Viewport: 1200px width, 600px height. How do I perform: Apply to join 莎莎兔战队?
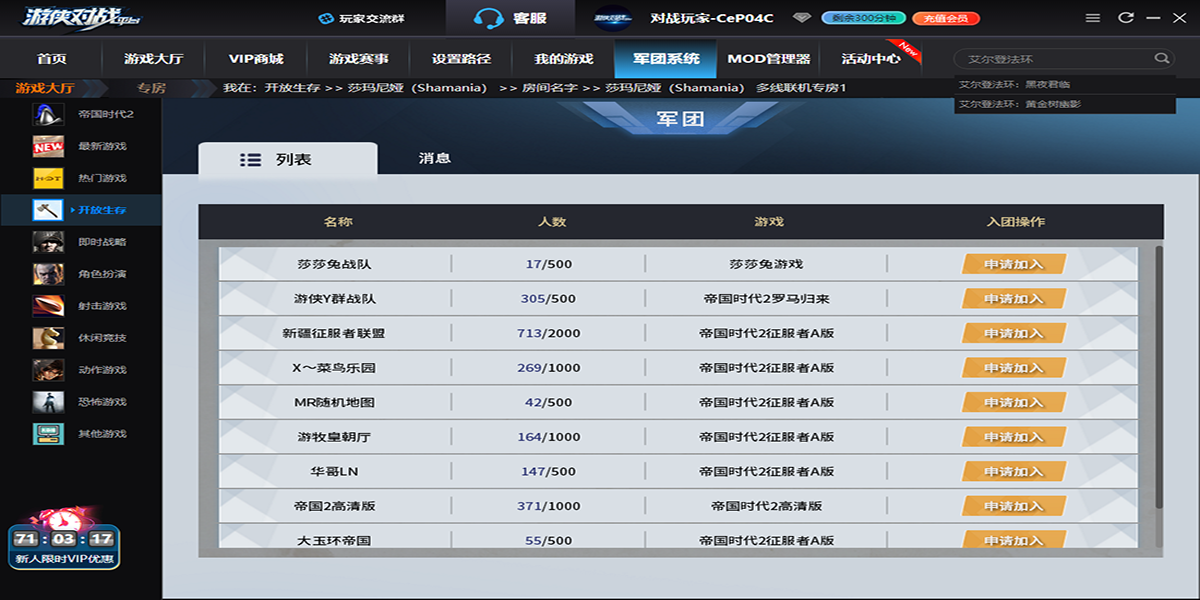(x=1014, y=264)
